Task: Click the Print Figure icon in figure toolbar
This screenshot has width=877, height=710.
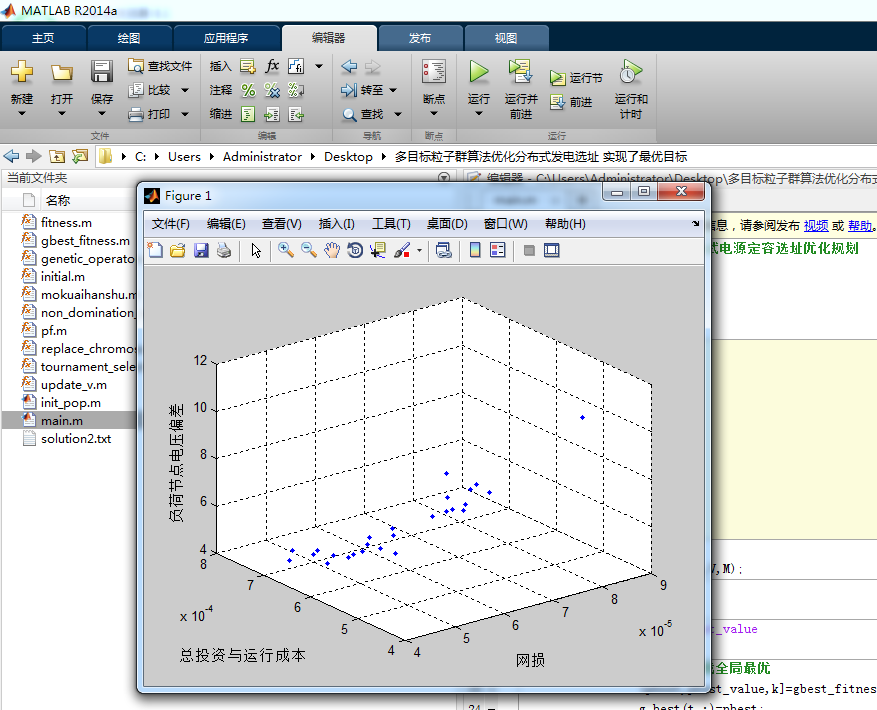Action: tap(224, 250)
